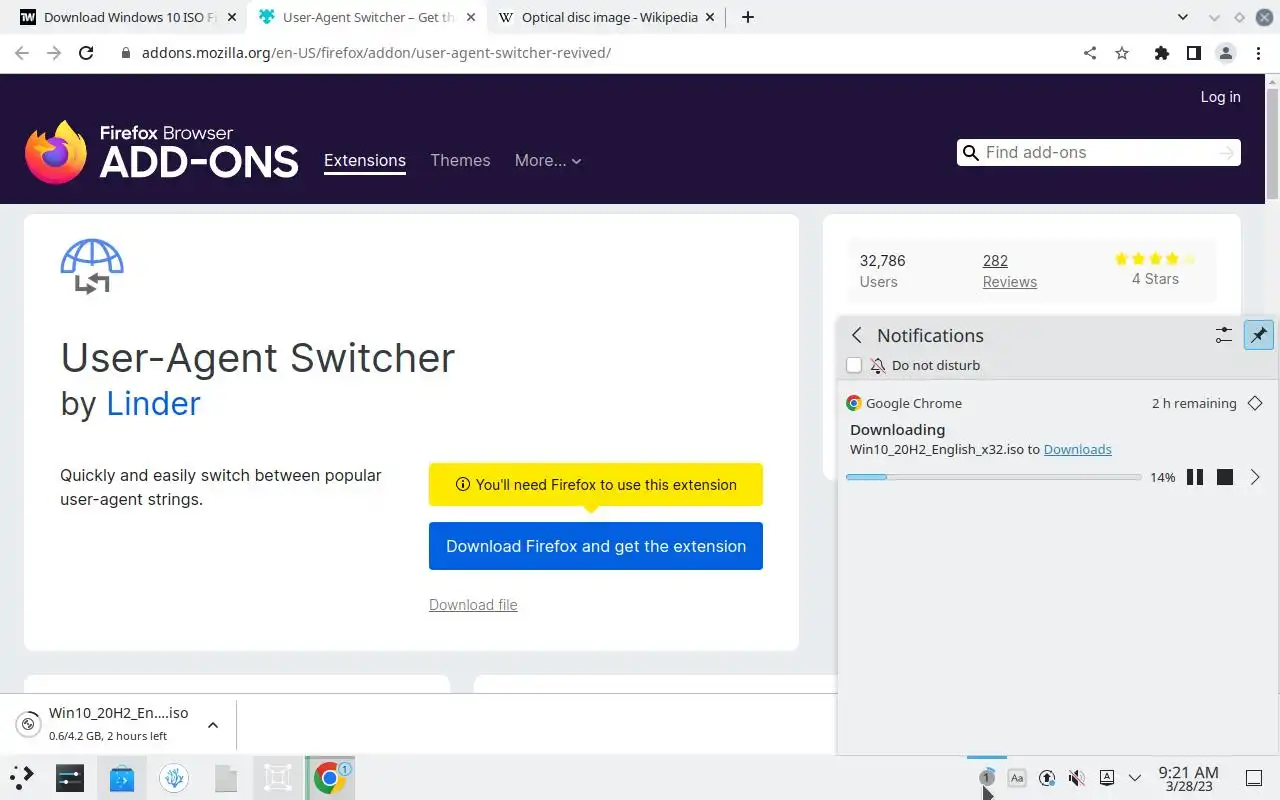Click the notifications tray icon
This screenshot has height=800, width=1280.
(987, 777)
